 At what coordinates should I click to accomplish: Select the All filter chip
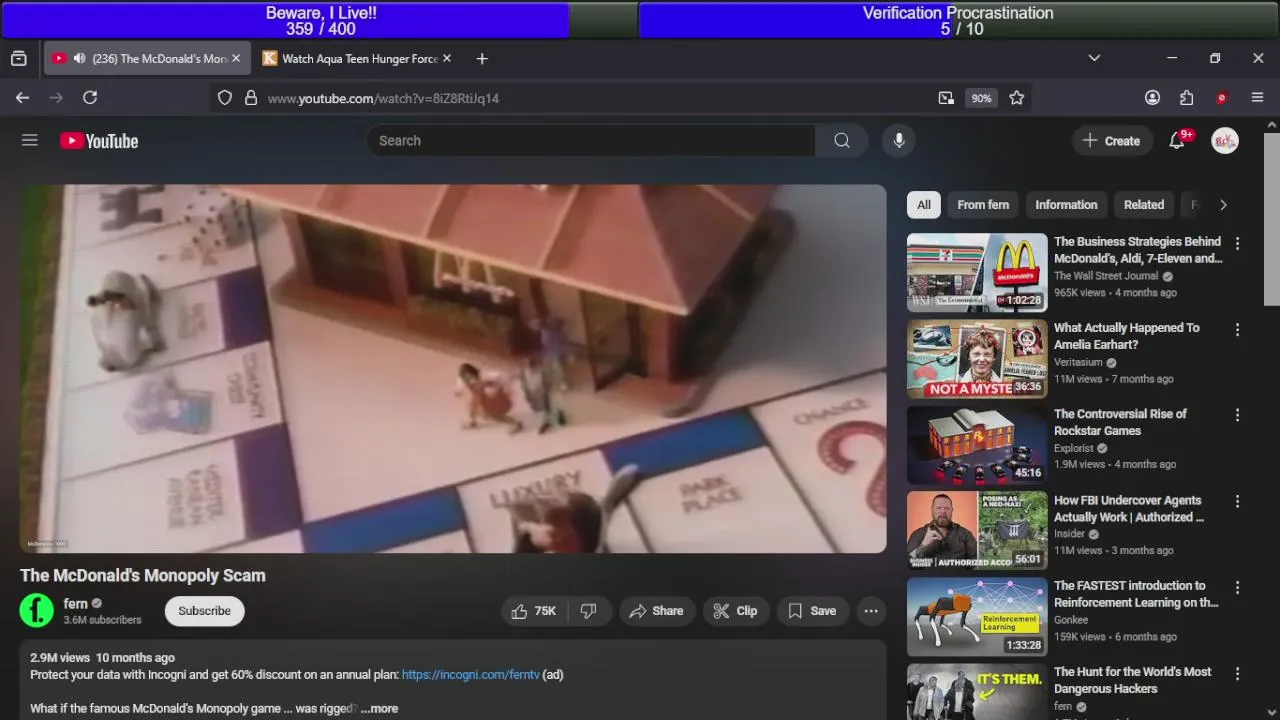coord(924,205)
